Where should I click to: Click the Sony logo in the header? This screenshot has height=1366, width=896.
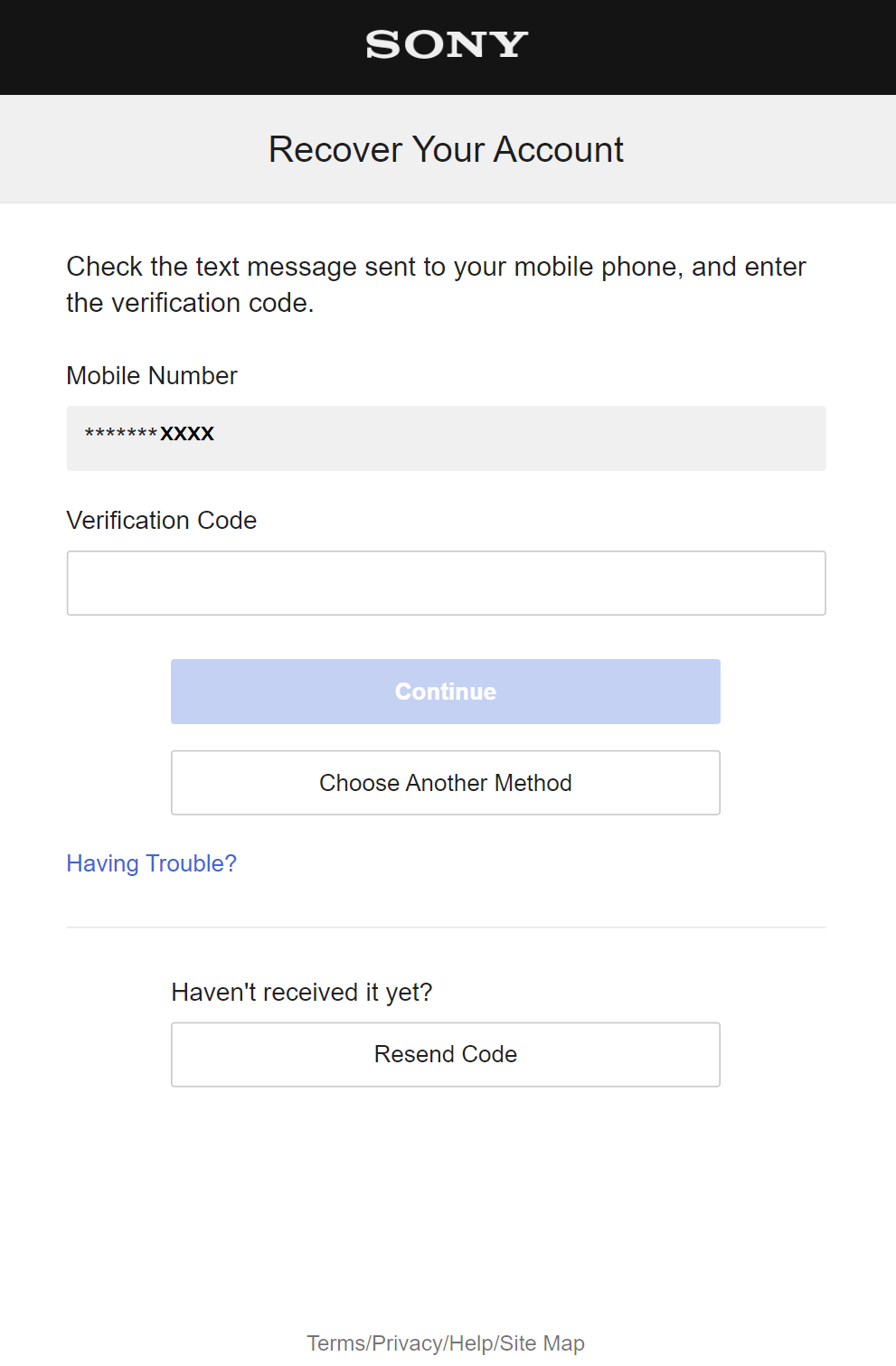(x=447, y=44)
